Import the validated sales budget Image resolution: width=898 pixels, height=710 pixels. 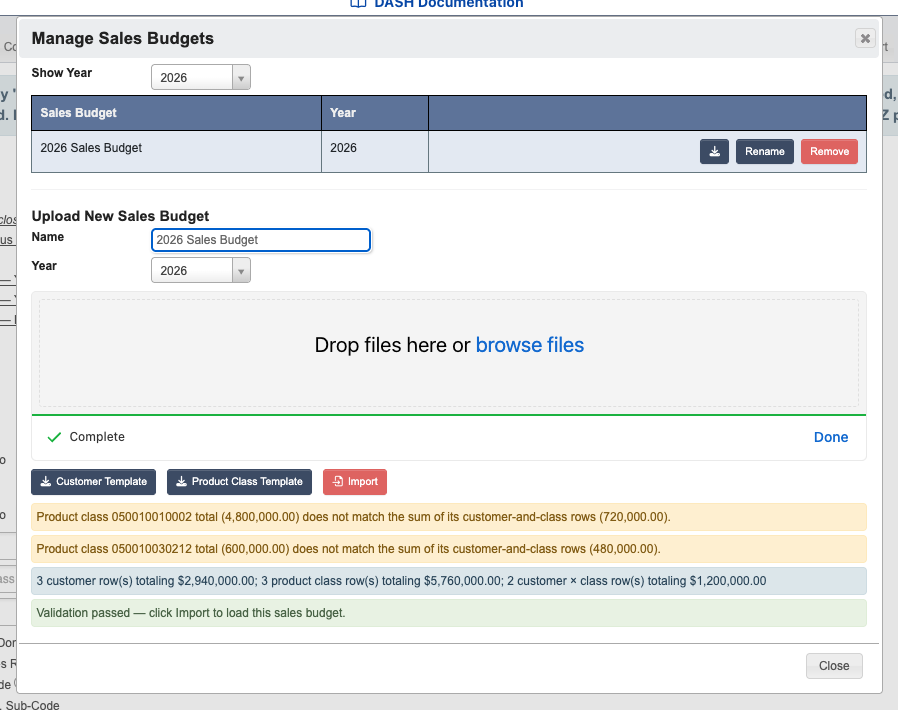pos(355,482)
